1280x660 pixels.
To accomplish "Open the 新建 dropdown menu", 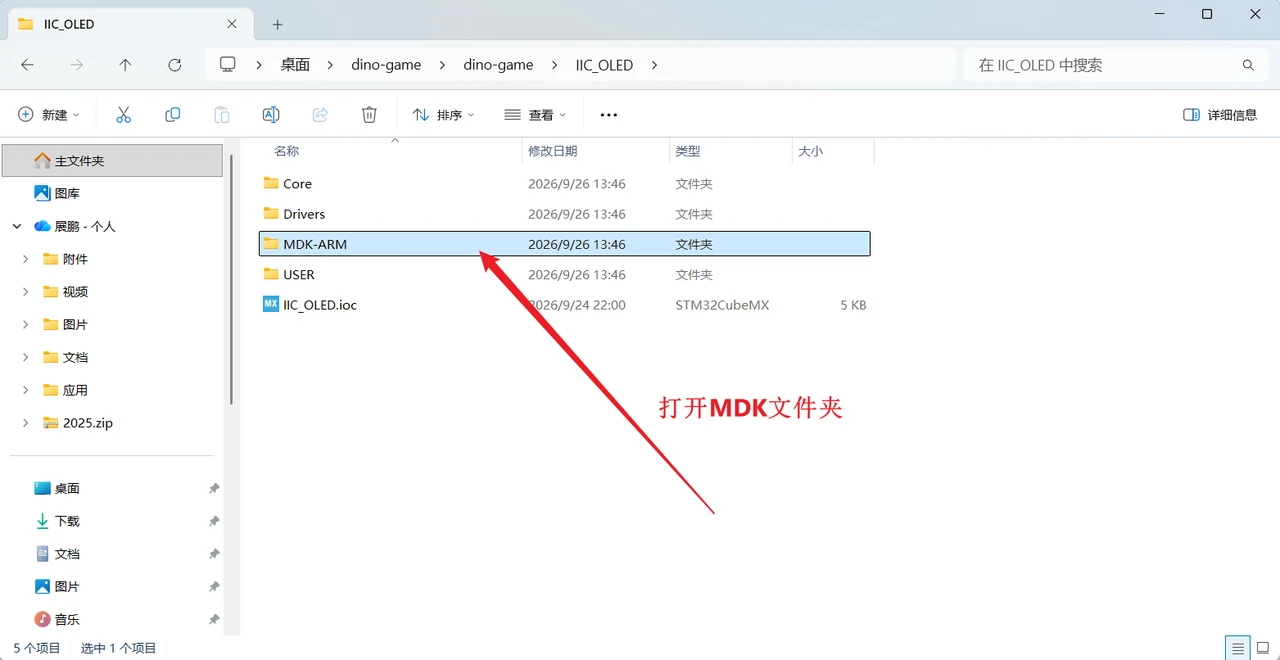I will pos(49,115).
